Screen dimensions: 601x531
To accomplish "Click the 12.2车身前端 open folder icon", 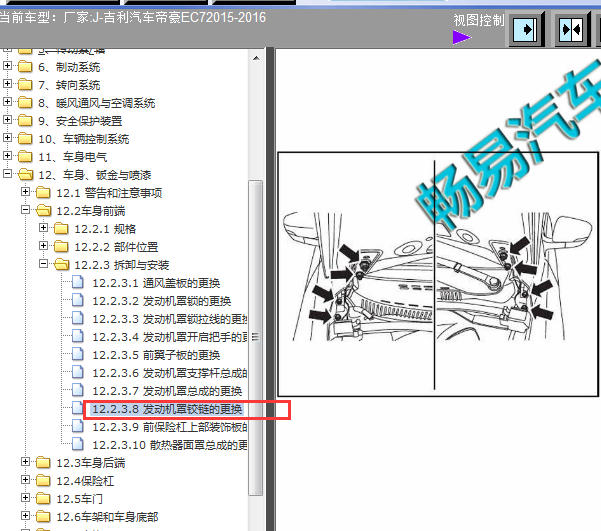I will pos(44,210).
